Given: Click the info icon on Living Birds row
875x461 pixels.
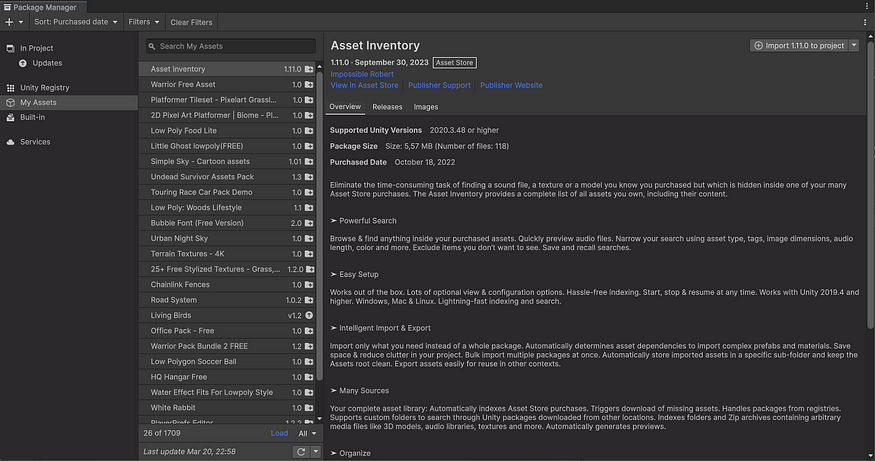Looking at the screenshot, I should tap(309, 316).
